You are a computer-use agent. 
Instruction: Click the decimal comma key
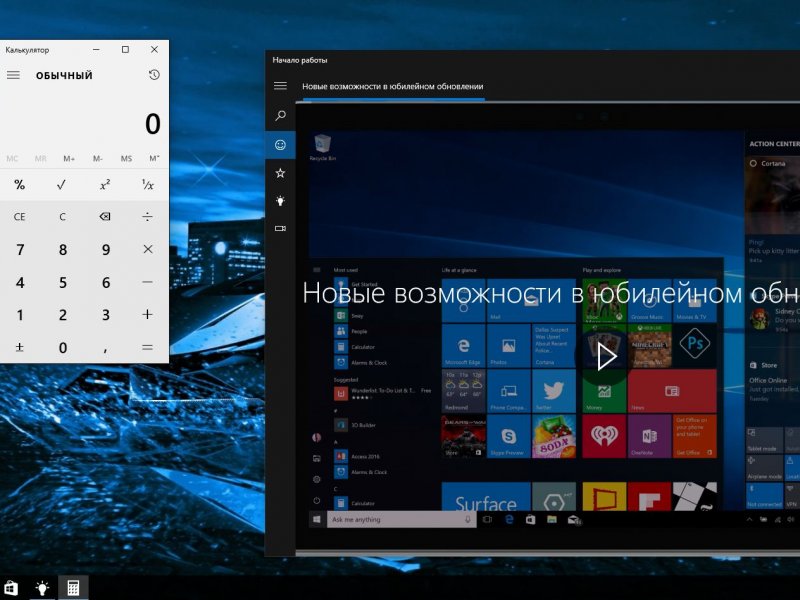click(x=105, y=348)
